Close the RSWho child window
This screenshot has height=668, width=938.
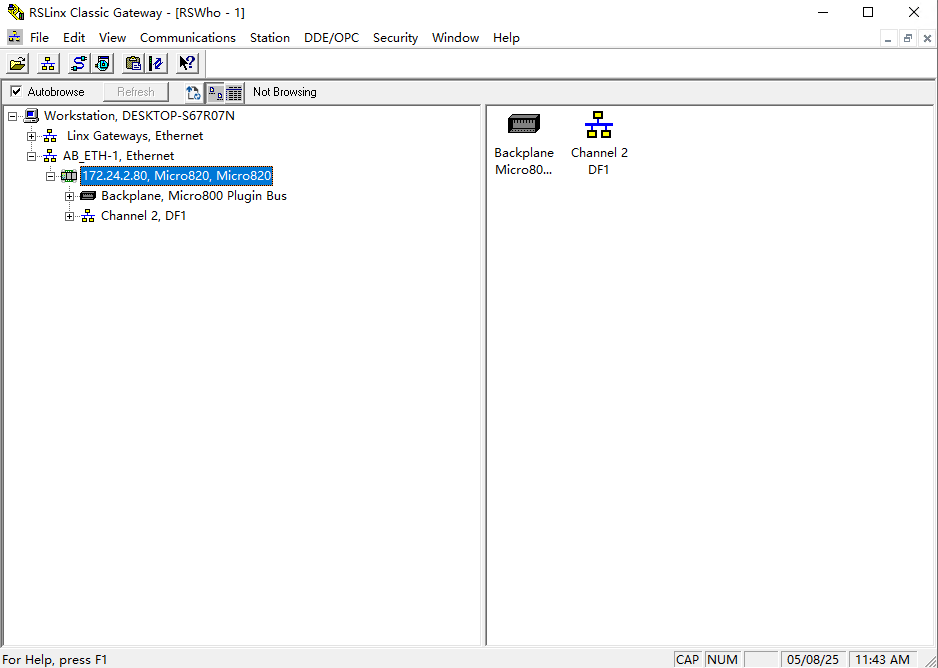[927, 39]
